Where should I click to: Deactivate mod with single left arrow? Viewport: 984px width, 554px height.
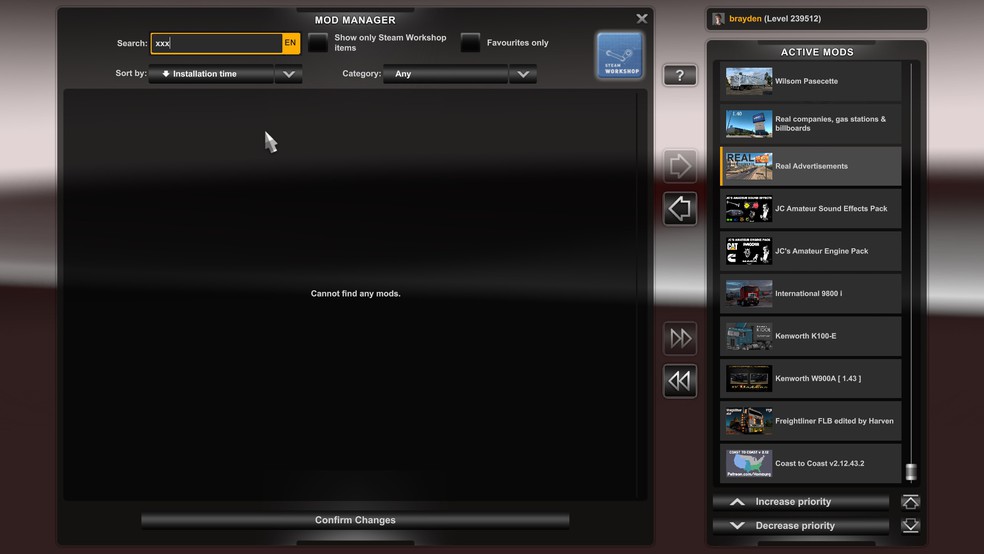click(x=680, y=209)
